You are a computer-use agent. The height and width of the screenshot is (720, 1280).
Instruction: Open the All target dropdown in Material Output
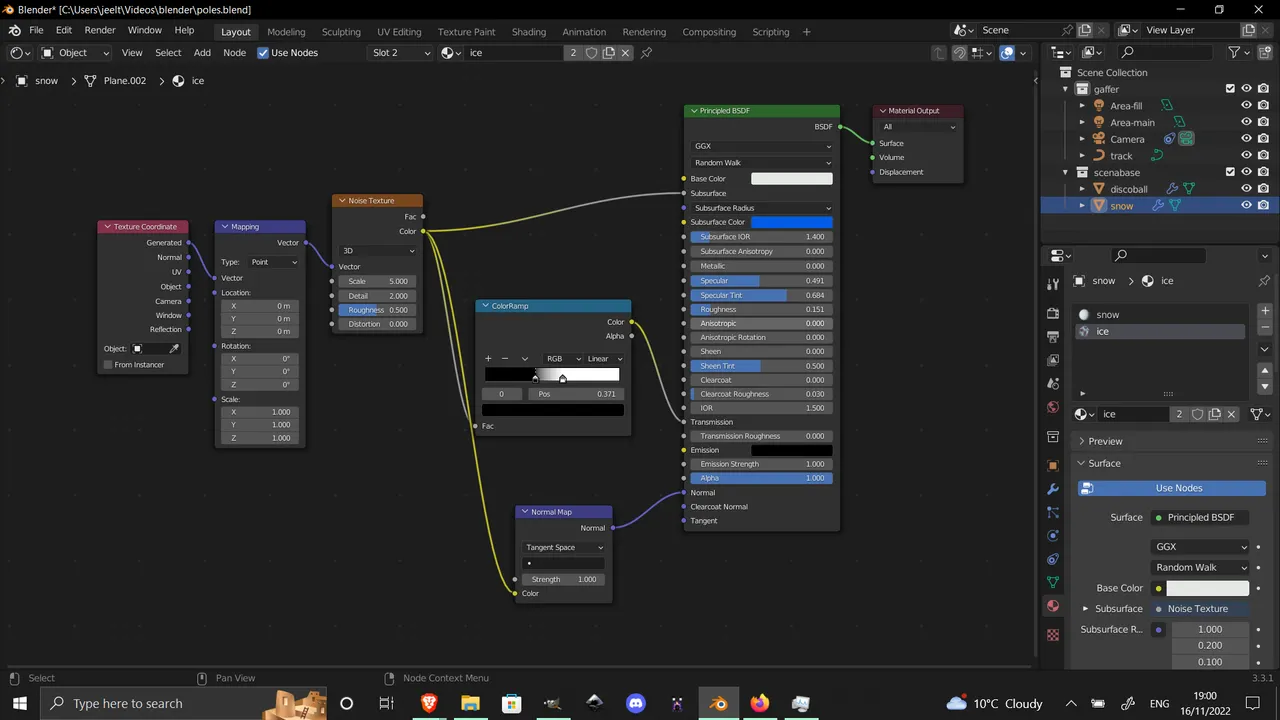click(918, 127)
